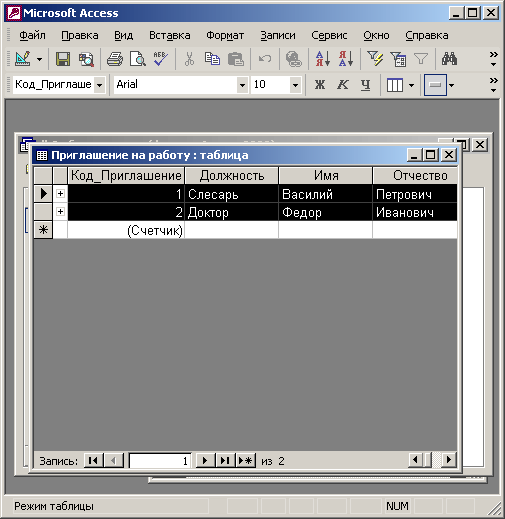
Task: Open the Код_Приглаше field selector dropdown
Action: point(99,85)
